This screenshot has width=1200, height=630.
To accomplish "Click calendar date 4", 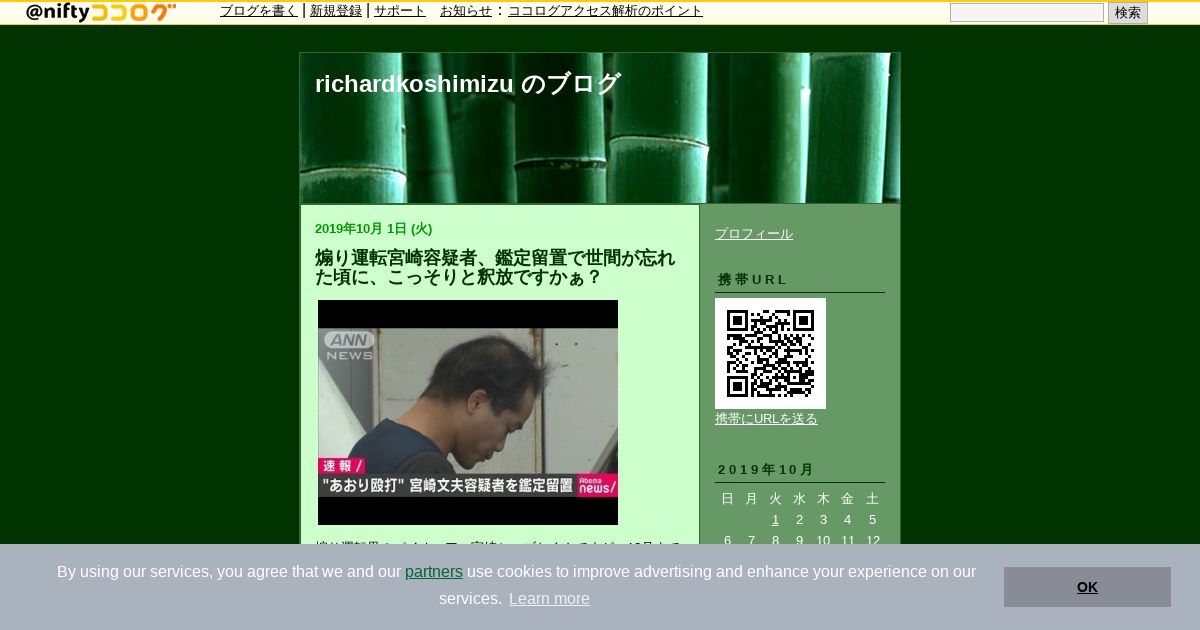I will click(847, 520).
